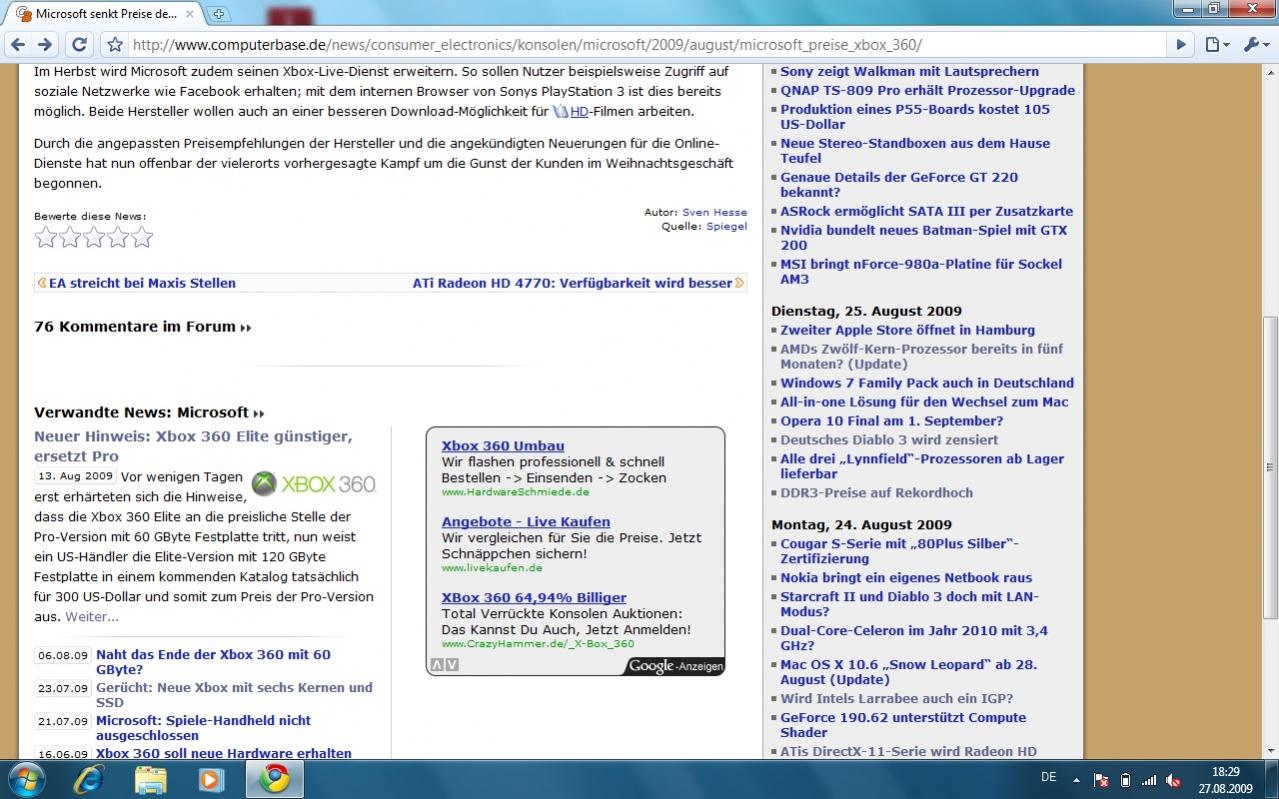The width and height of the screenshot is (1279, 799).
Task: Click the DE language indicator
Action: pos(1048,777)
